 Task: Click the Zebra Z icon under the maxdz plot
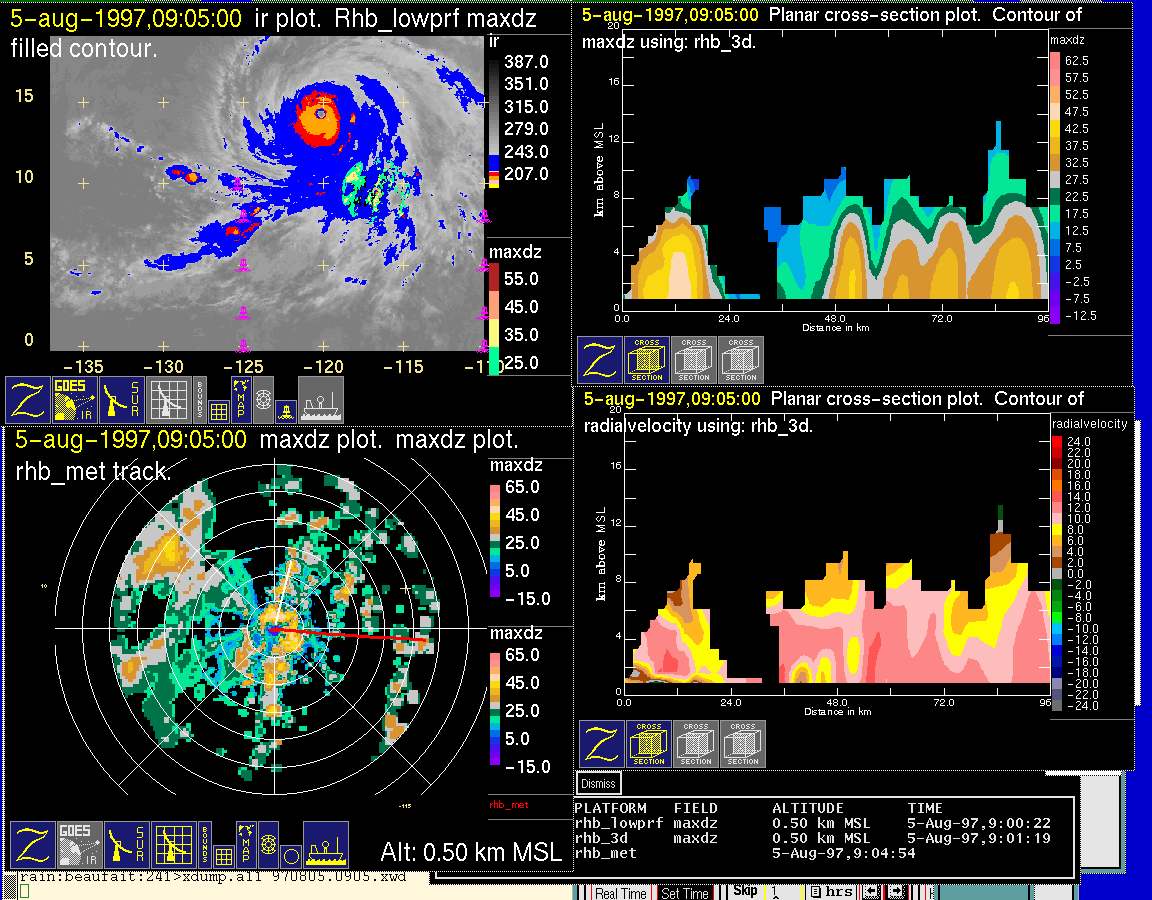pos(32,844)
